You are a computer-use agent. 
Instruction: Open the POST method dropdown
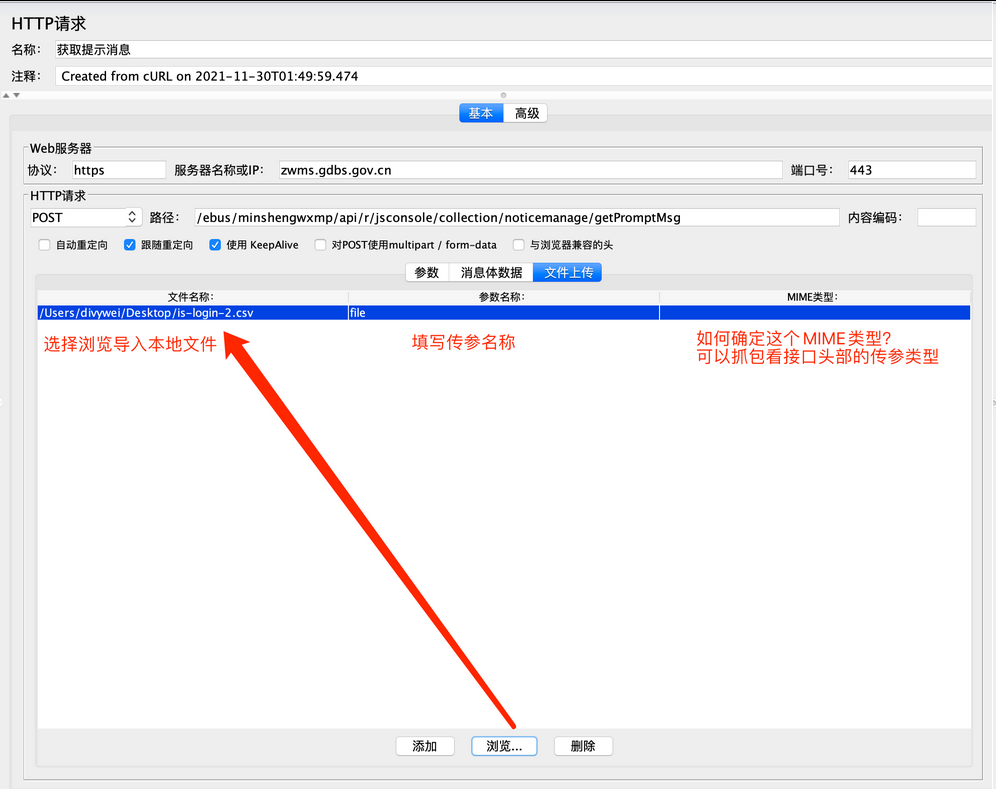click(x=86, y=217)
